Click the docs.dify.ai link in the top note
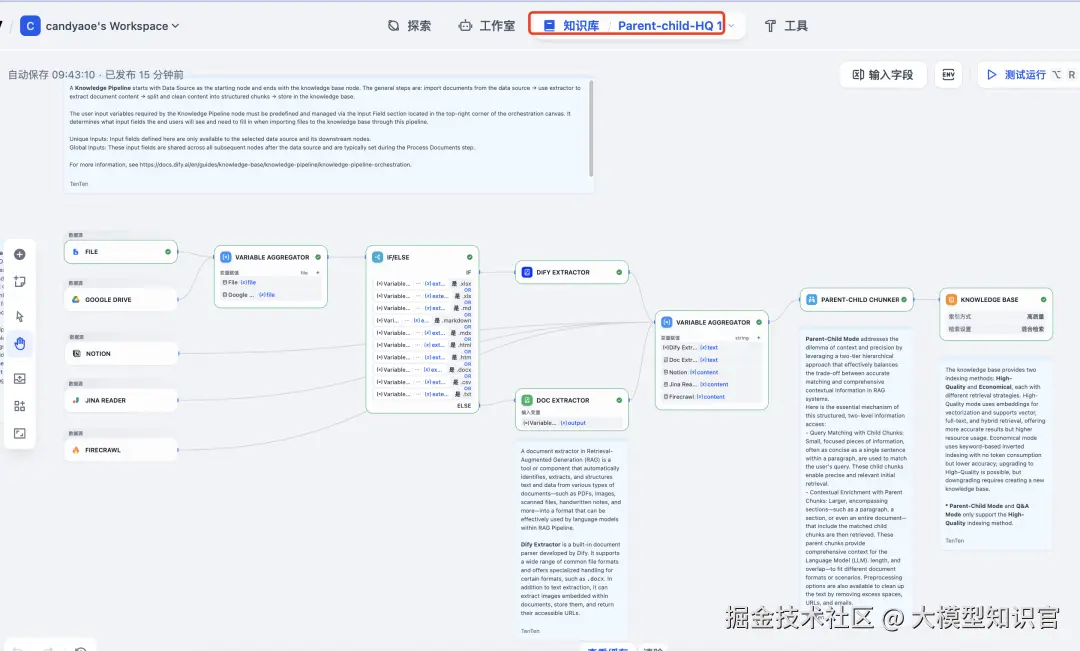This screenshot has height=651, width=1080. tap(275, 165)
